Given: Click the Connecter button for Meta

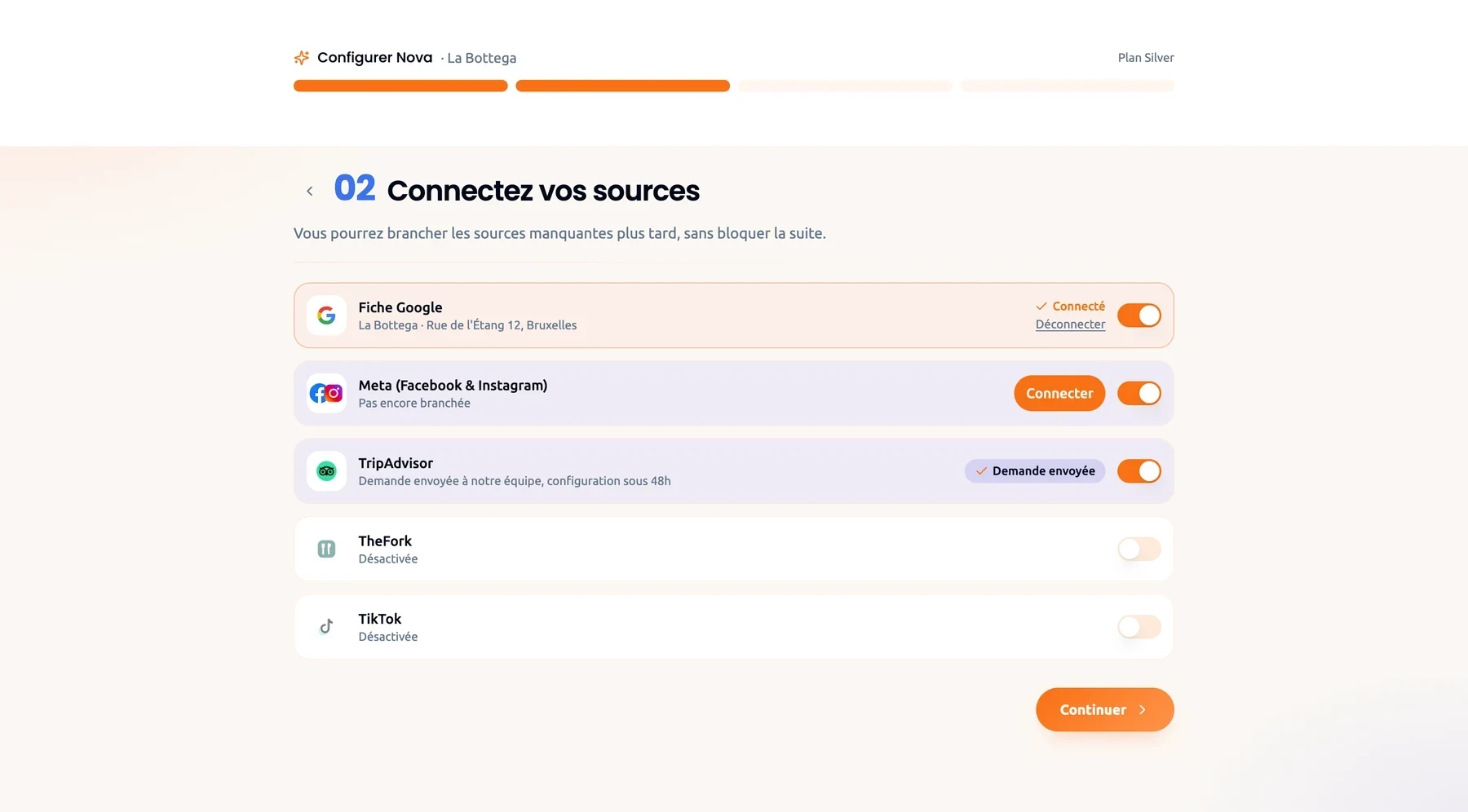Looking at the screenshot, I should click(1059, 394).
